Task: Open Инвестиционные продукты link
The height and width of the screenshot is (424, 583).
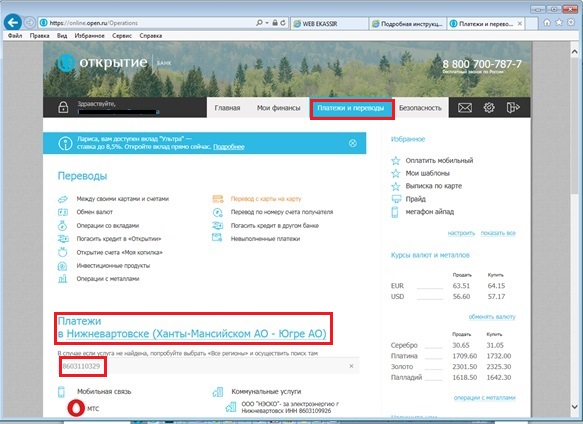Action: point(113,266)
